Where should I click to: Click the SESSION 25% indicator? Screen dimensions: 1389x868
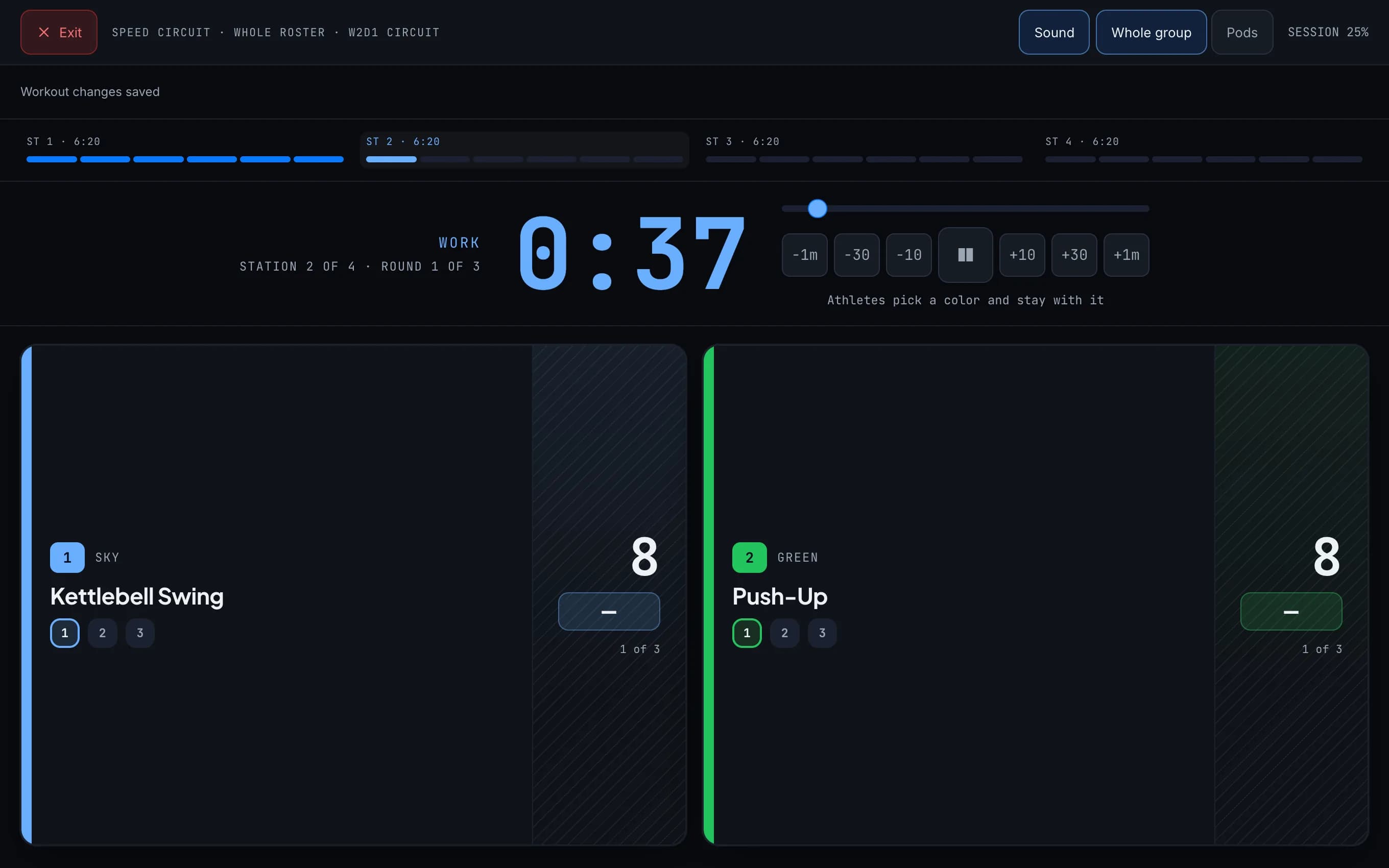point(1328,32)
